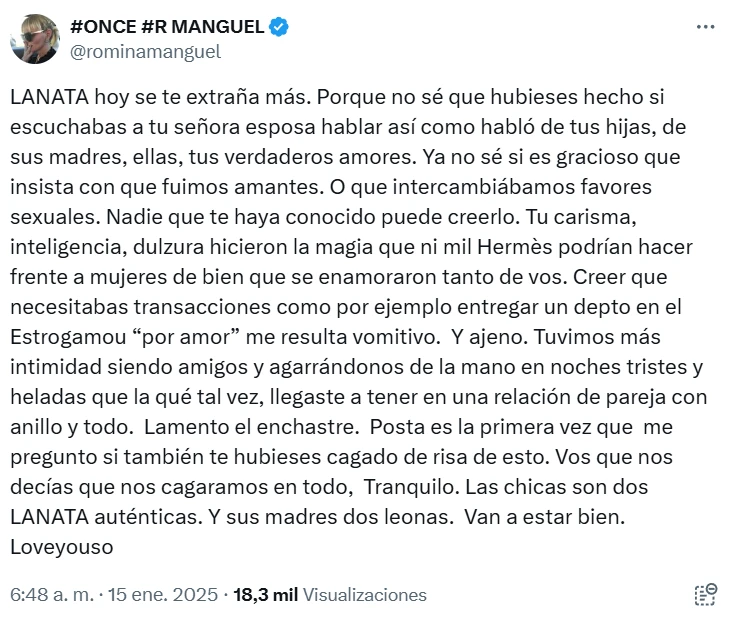Open Romina Manguel's profile picture
The image size is (732, 617).
coord(34,38)
